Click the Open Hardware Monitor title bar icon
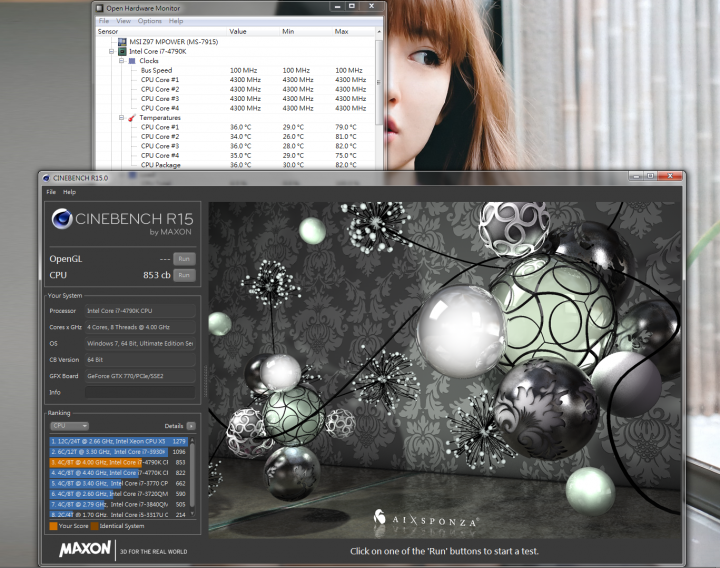Viewport: 720px width, 568px height. pyautogui.click(x=100, y=8)
